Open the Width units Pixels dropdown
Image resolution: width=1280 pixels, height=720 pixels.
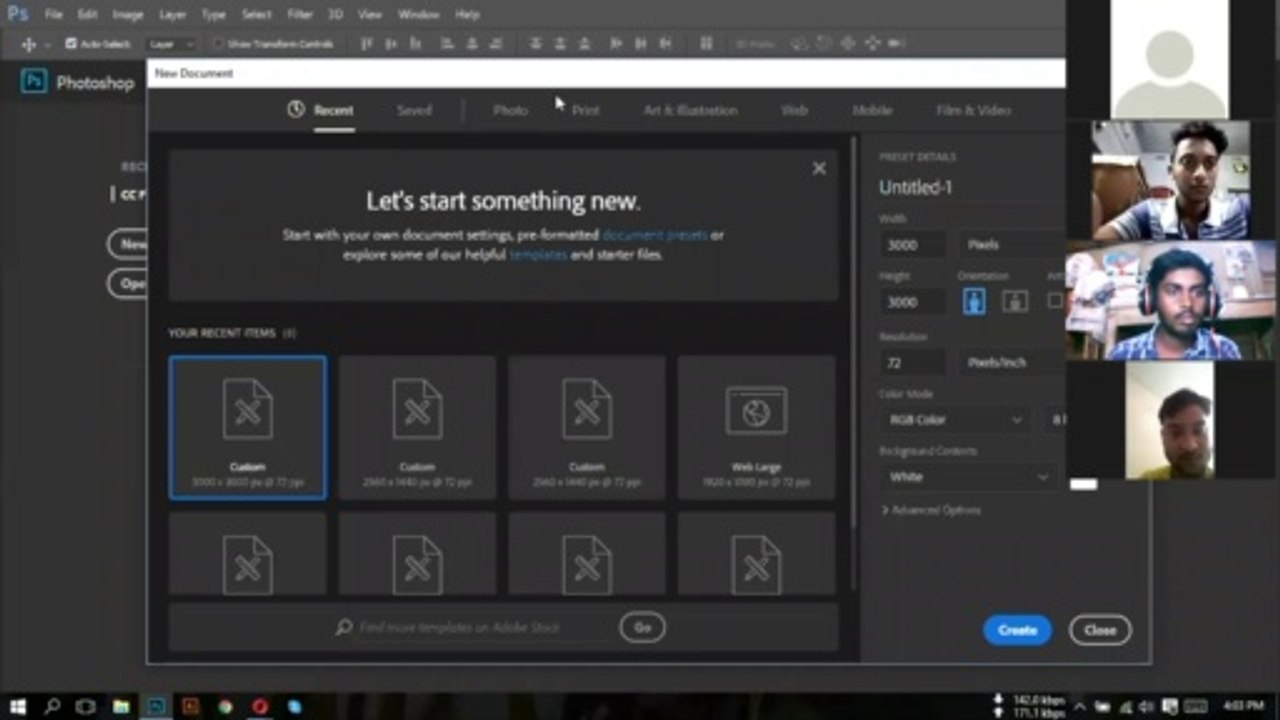pyautogui.click(x=1011, y=244)
